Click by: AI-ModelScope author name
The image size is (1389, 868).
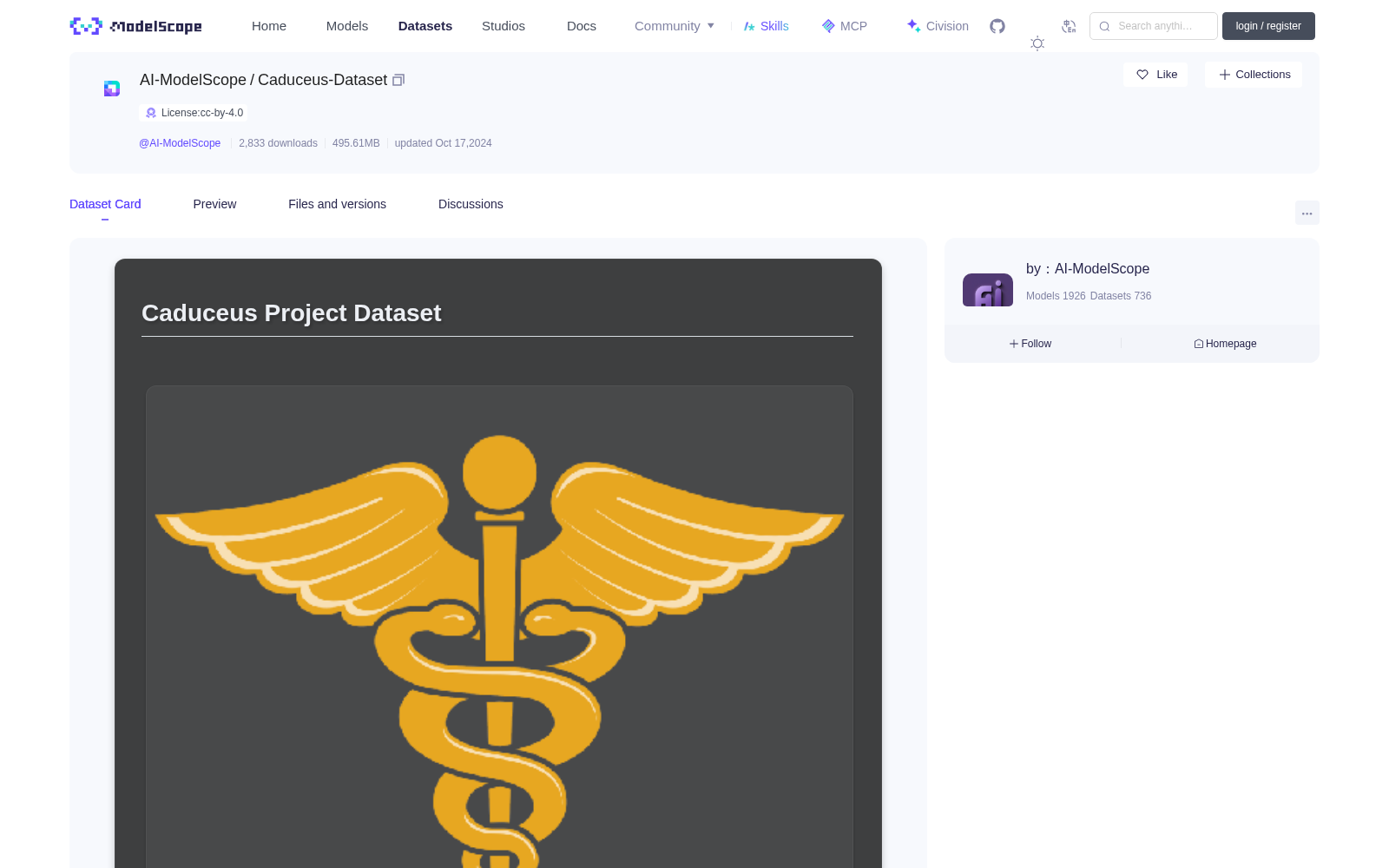point(1088,269)
